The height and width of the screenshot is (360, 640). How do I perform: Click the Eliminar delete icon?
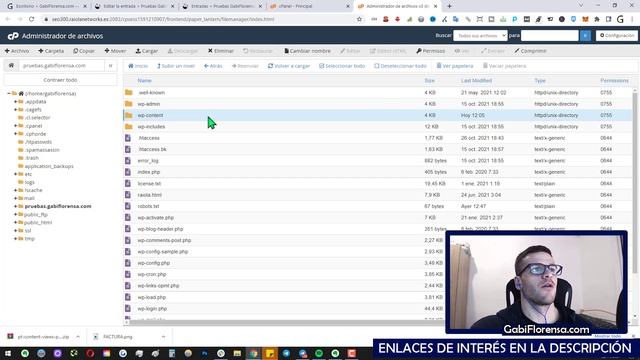tap(221, 51)
